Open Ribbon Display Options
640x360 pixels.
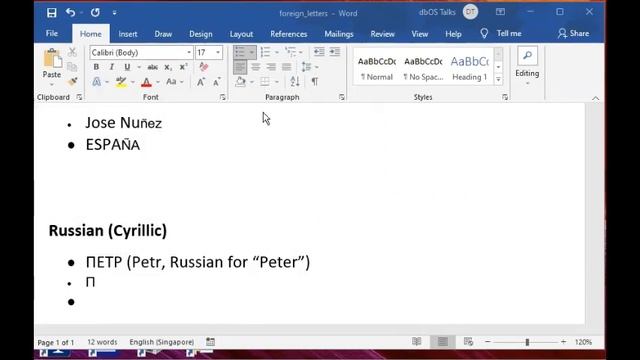pyautogui.click(x=500, y=12)
